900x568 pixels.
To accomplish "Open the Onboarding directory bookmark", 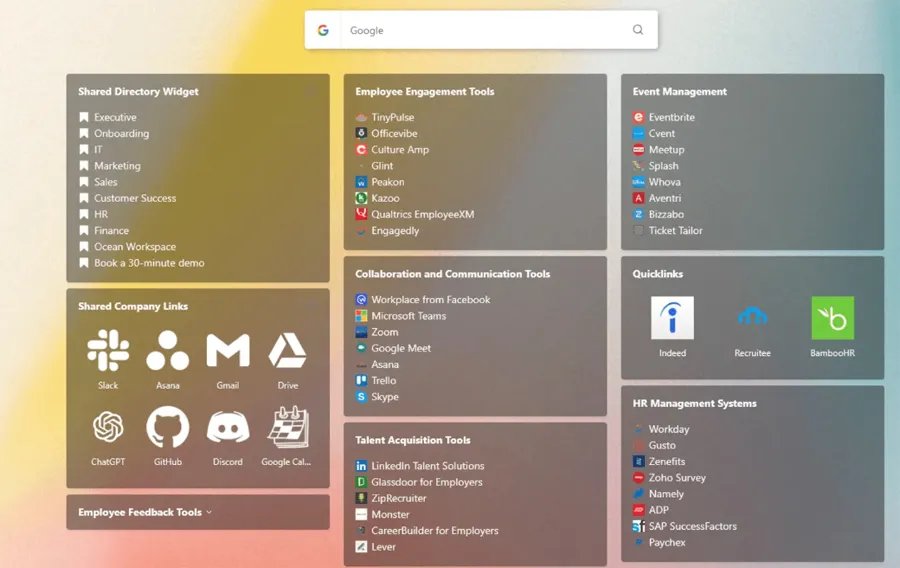I will 121,133.
